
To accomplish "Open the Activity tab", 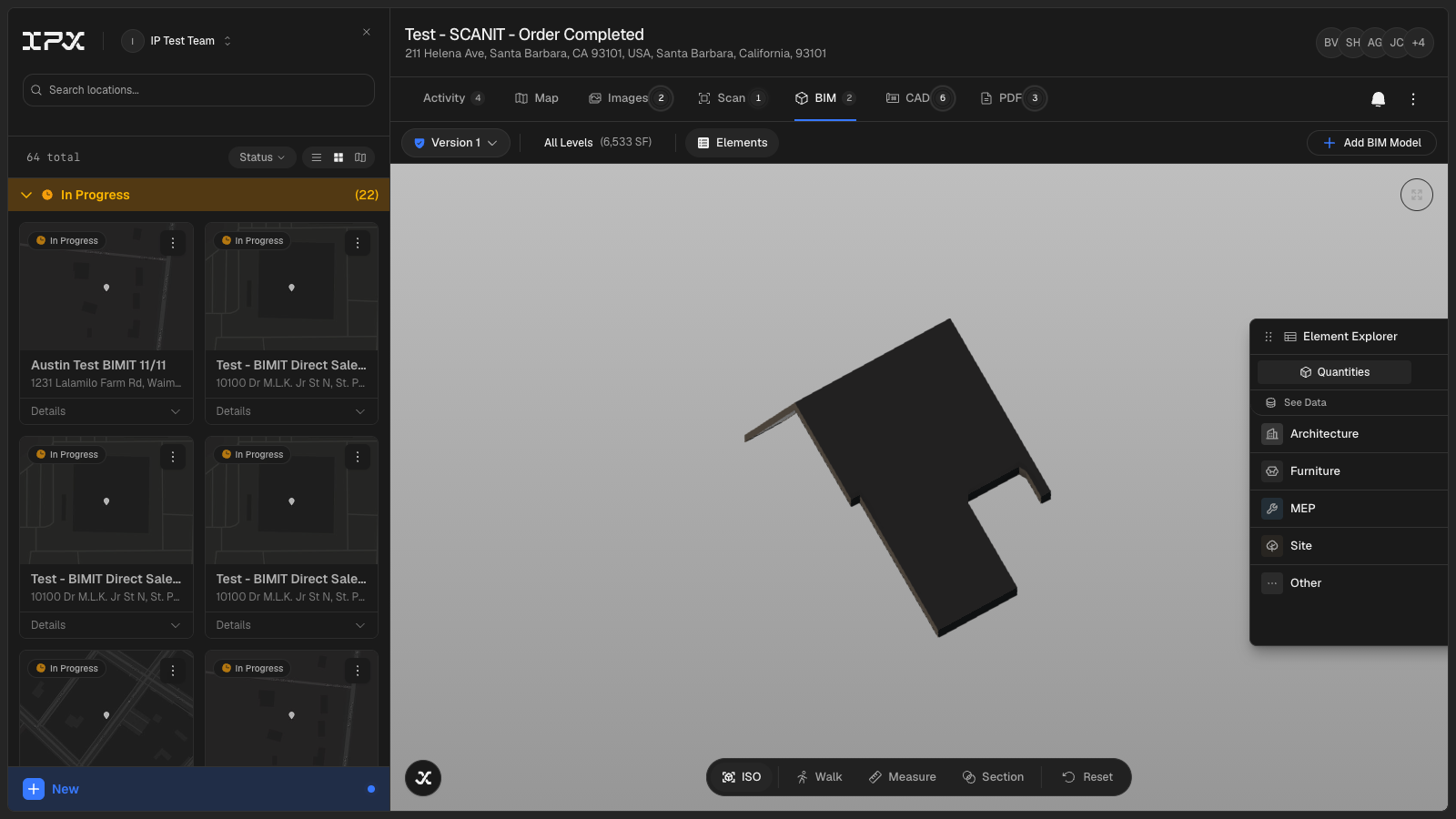I will pyautogui.click(x=453, y=98).
